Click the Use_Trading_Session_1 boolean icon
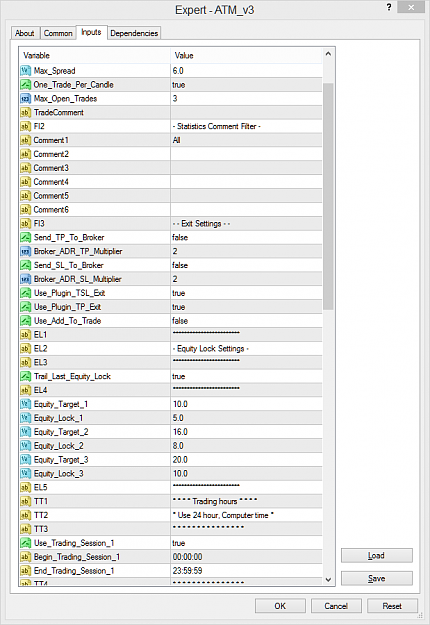430x625 pixels. click(26, 543)
